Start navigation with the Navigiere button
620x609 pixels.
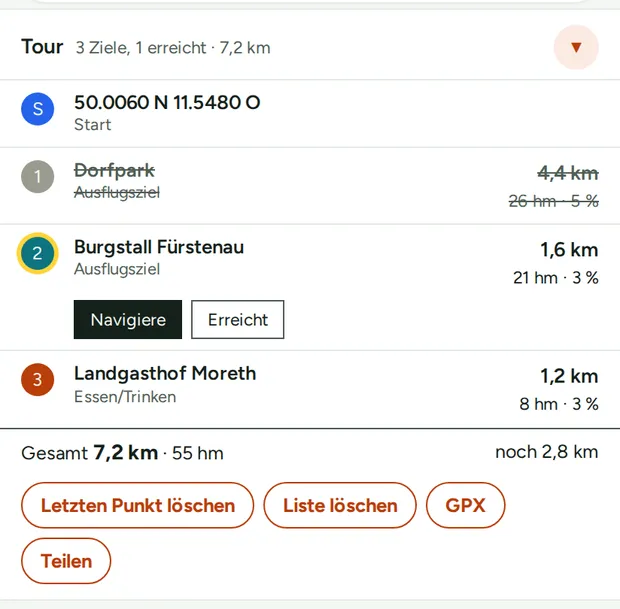pyautogui.click(x=128, y=320)
